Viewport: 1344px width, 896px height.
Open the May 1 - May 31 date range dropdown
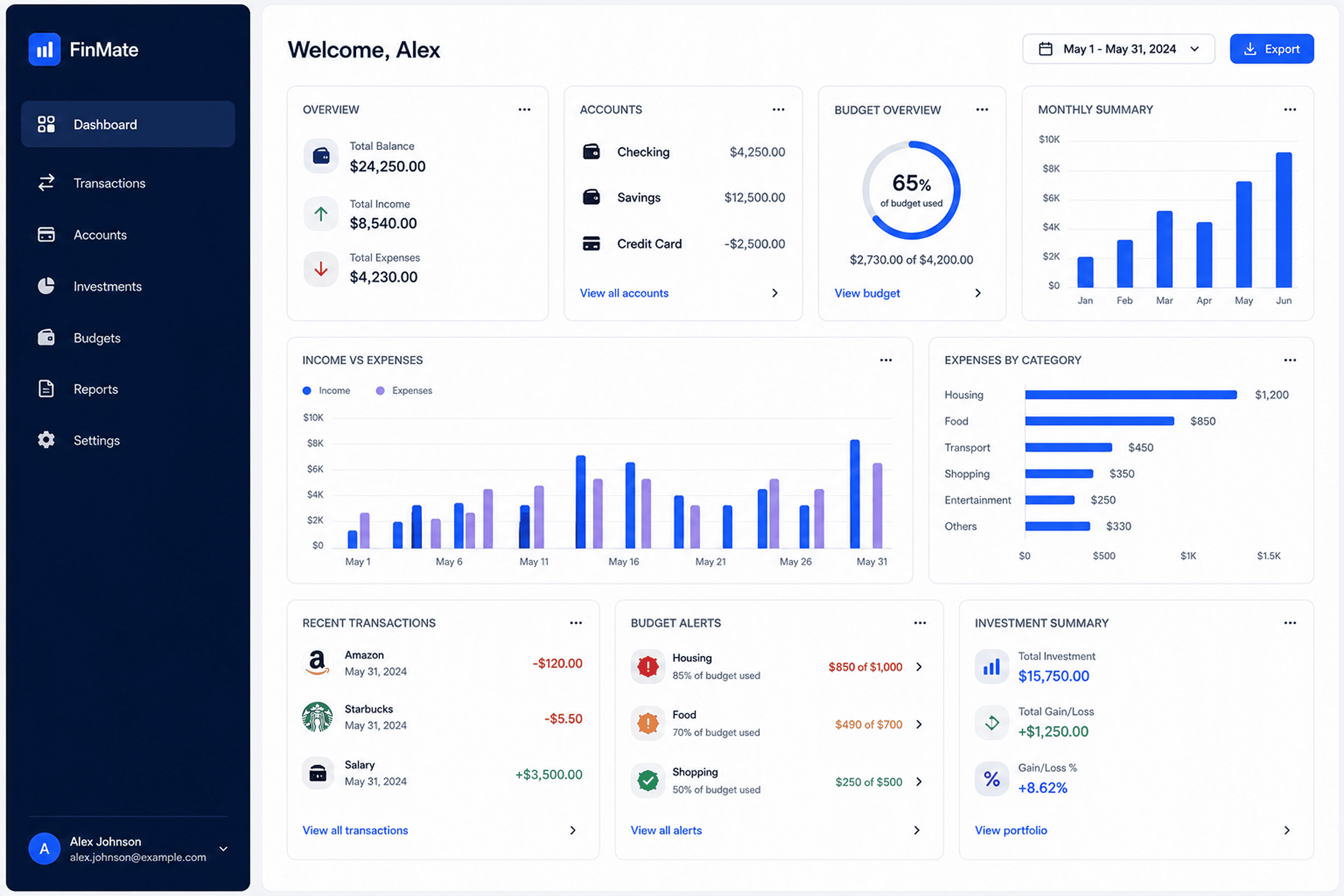click(1118, 49)
